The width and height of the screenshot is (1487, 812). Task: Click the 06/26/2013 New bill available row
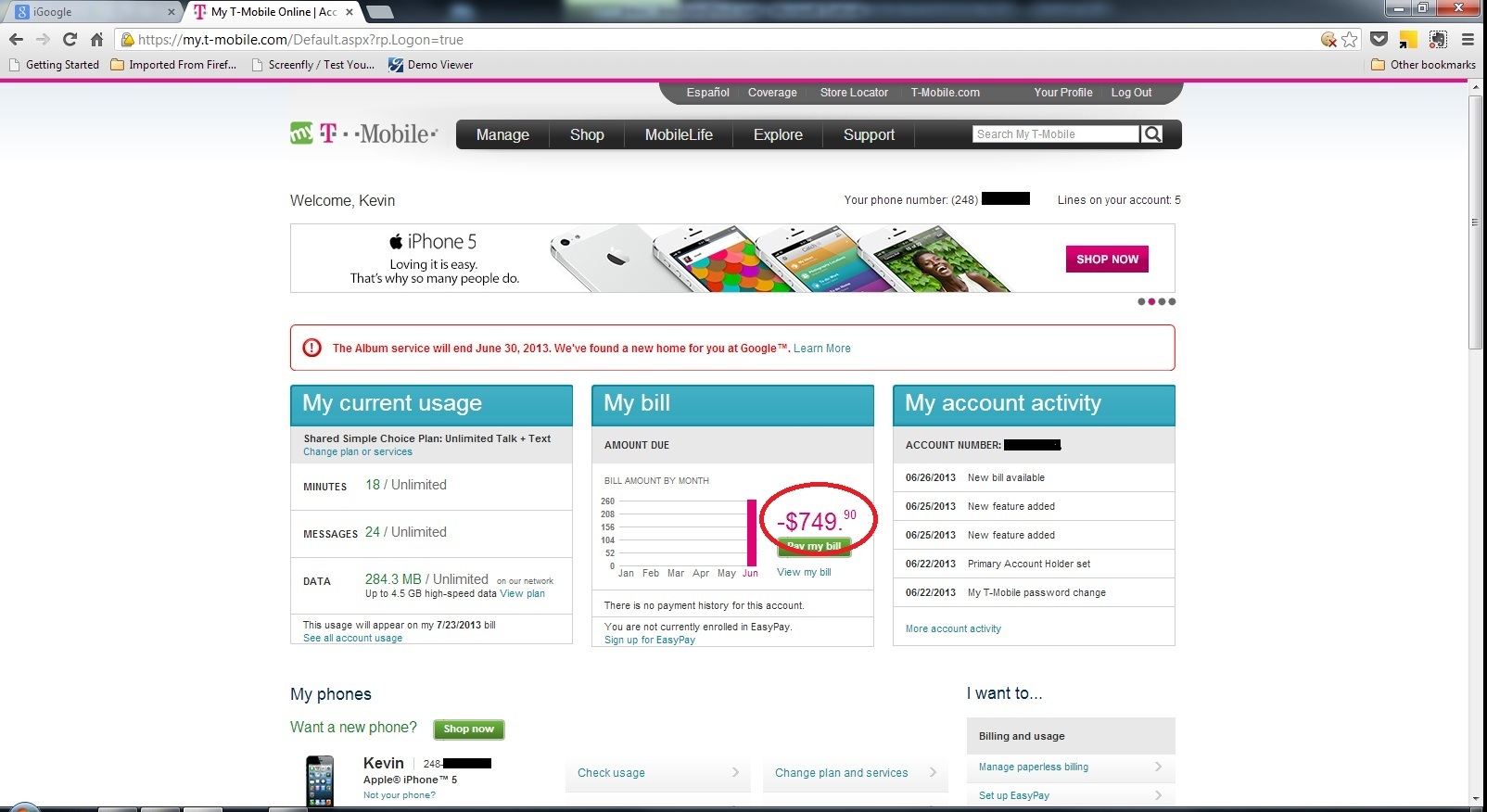1034,477
